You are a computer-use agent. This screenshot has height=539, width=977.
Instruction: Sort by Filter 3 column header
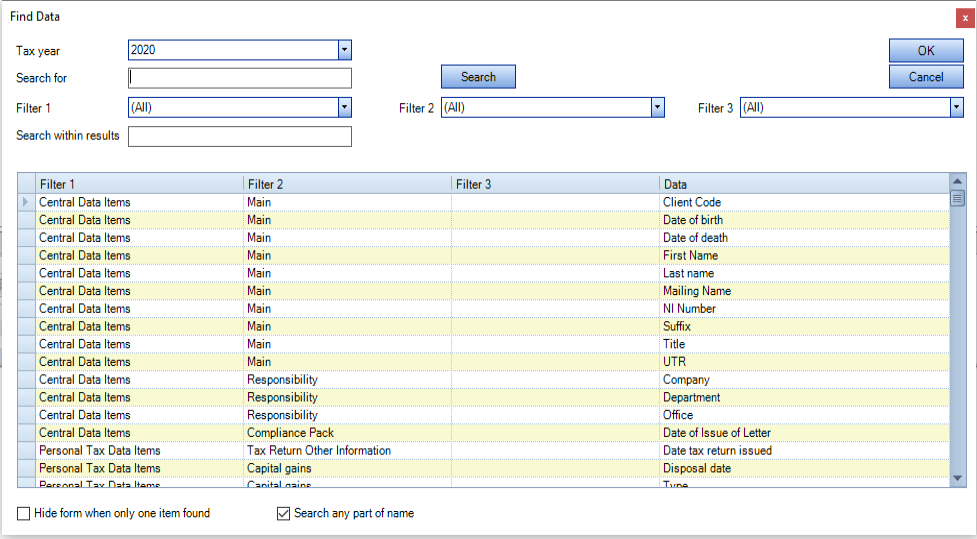(556, 184)
